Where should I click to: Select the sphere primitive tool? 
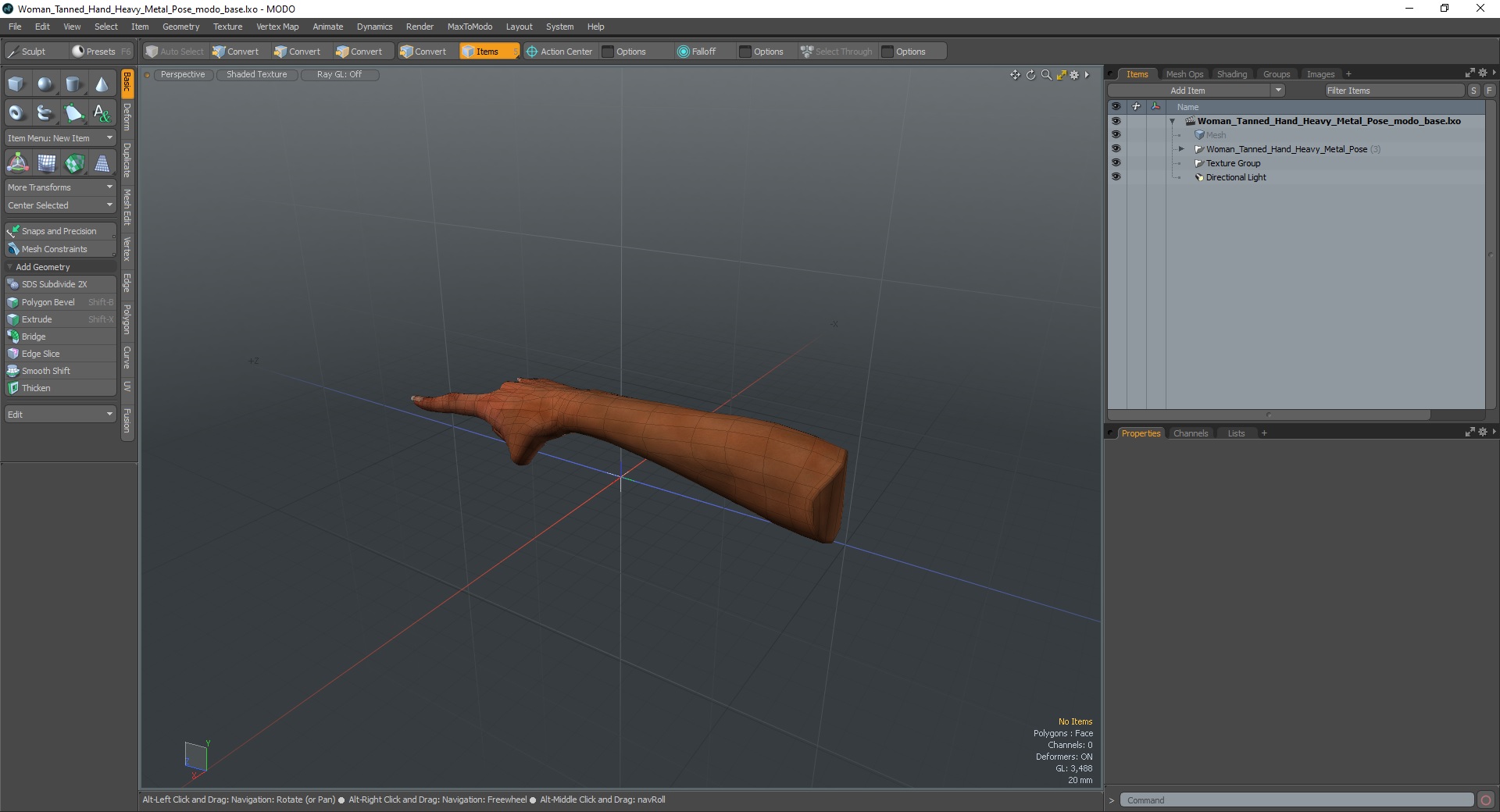pyautogui.click(x=45, y=84)
